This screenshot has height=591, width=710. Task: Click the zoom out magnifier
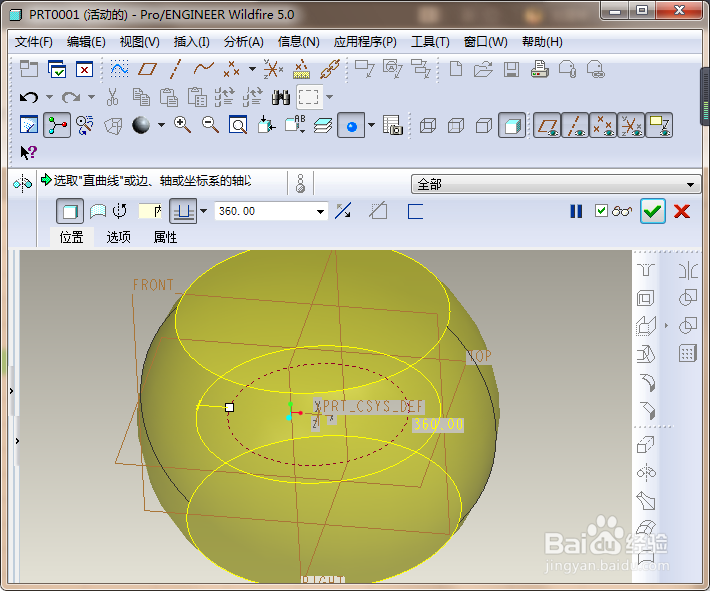[210, 125]
